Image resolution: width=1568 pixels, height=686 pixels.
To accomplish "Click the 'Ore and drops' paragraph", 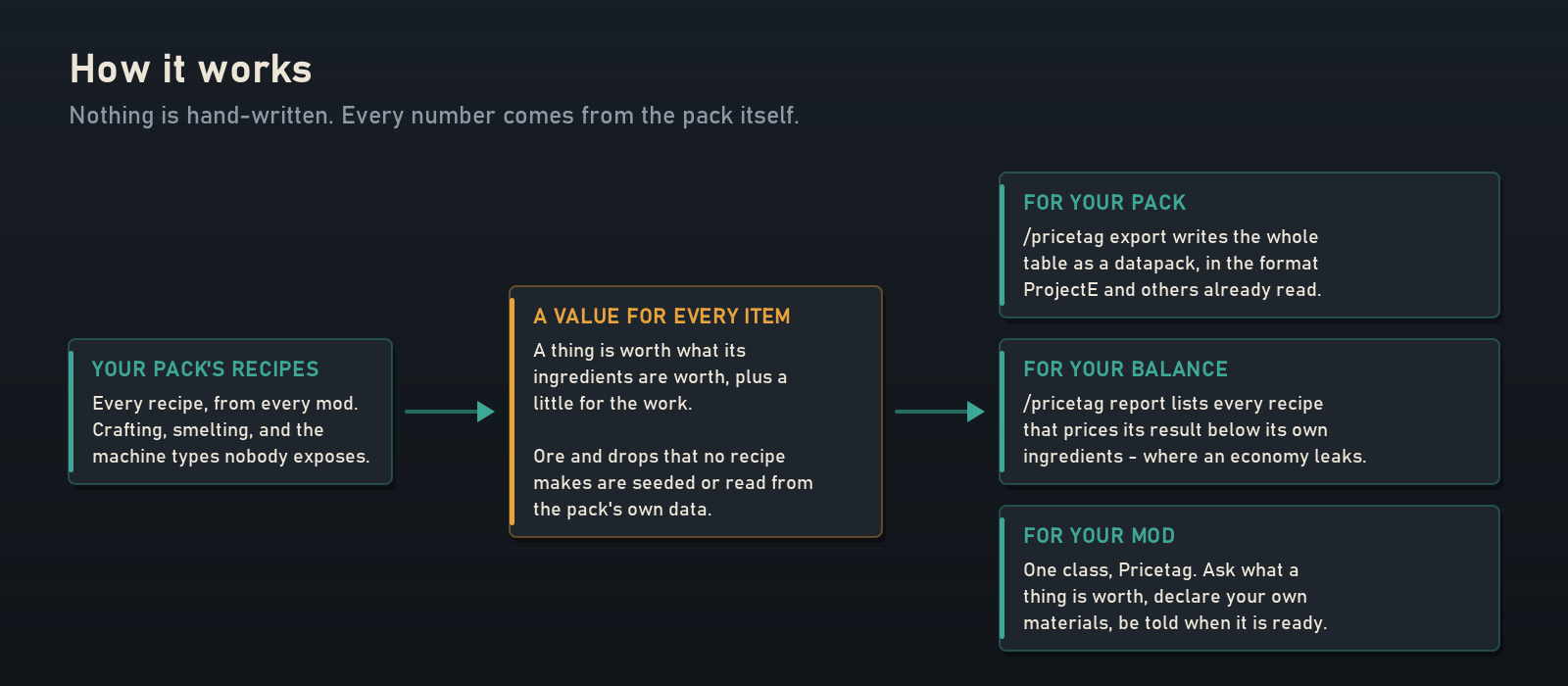I will click(x=673, y=482).
